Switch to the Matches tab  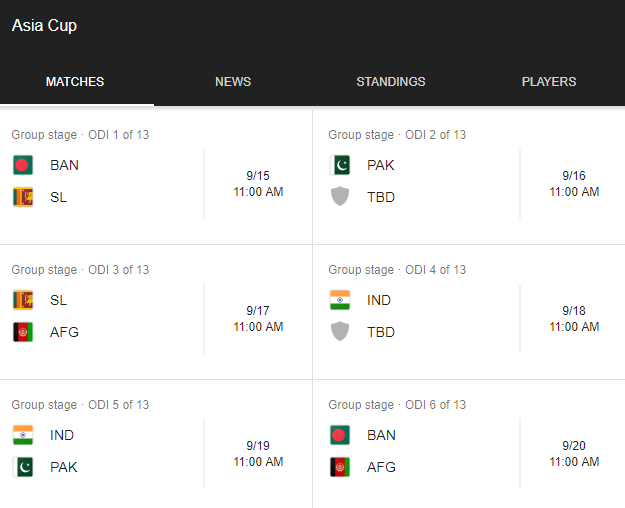(x=75, y=82)
